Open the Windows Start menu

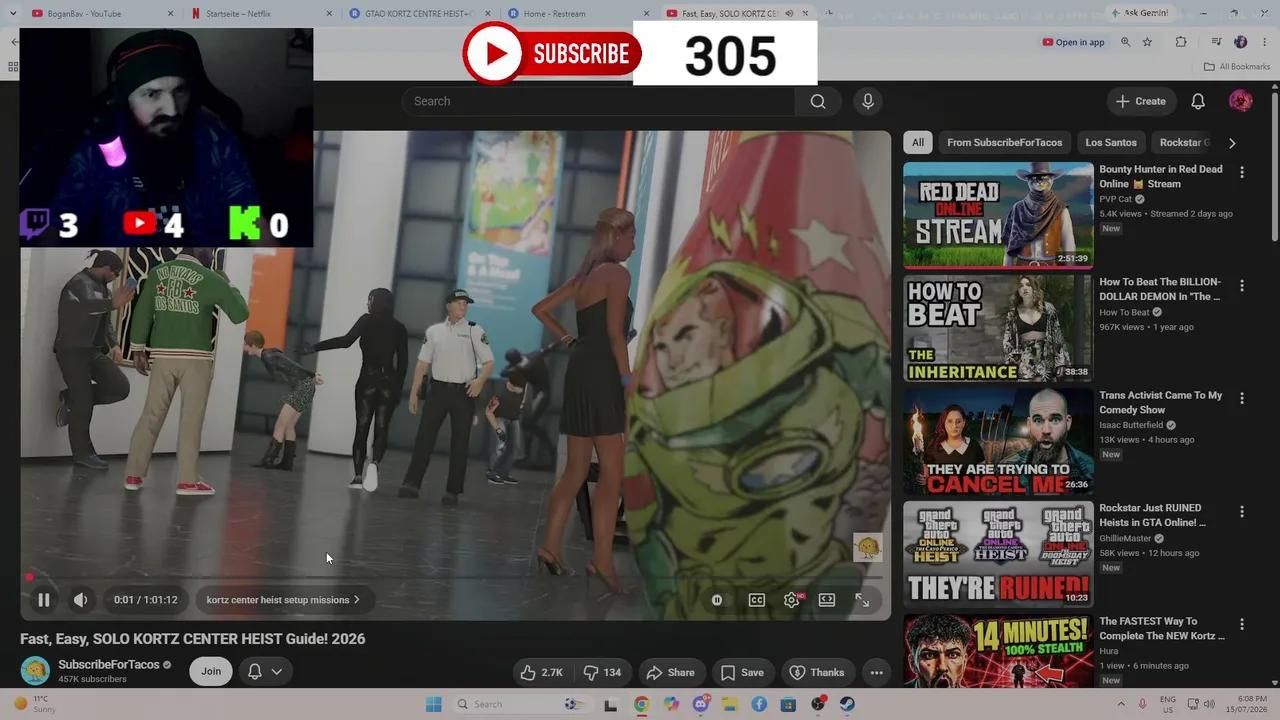pos(433,704)
